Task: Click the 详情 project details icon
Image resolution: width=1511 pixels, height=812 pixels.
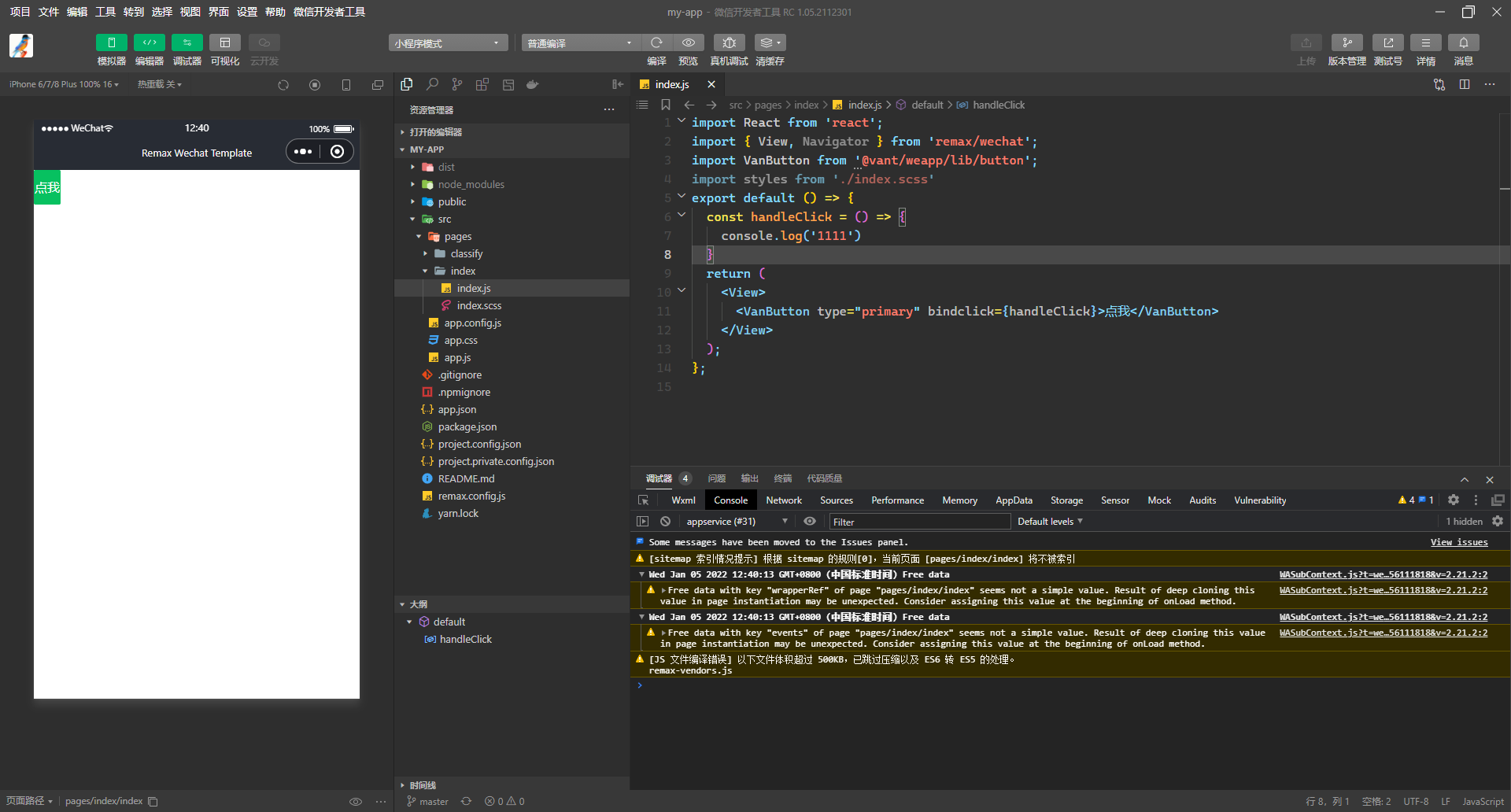Action: [x=1427, y=42]
